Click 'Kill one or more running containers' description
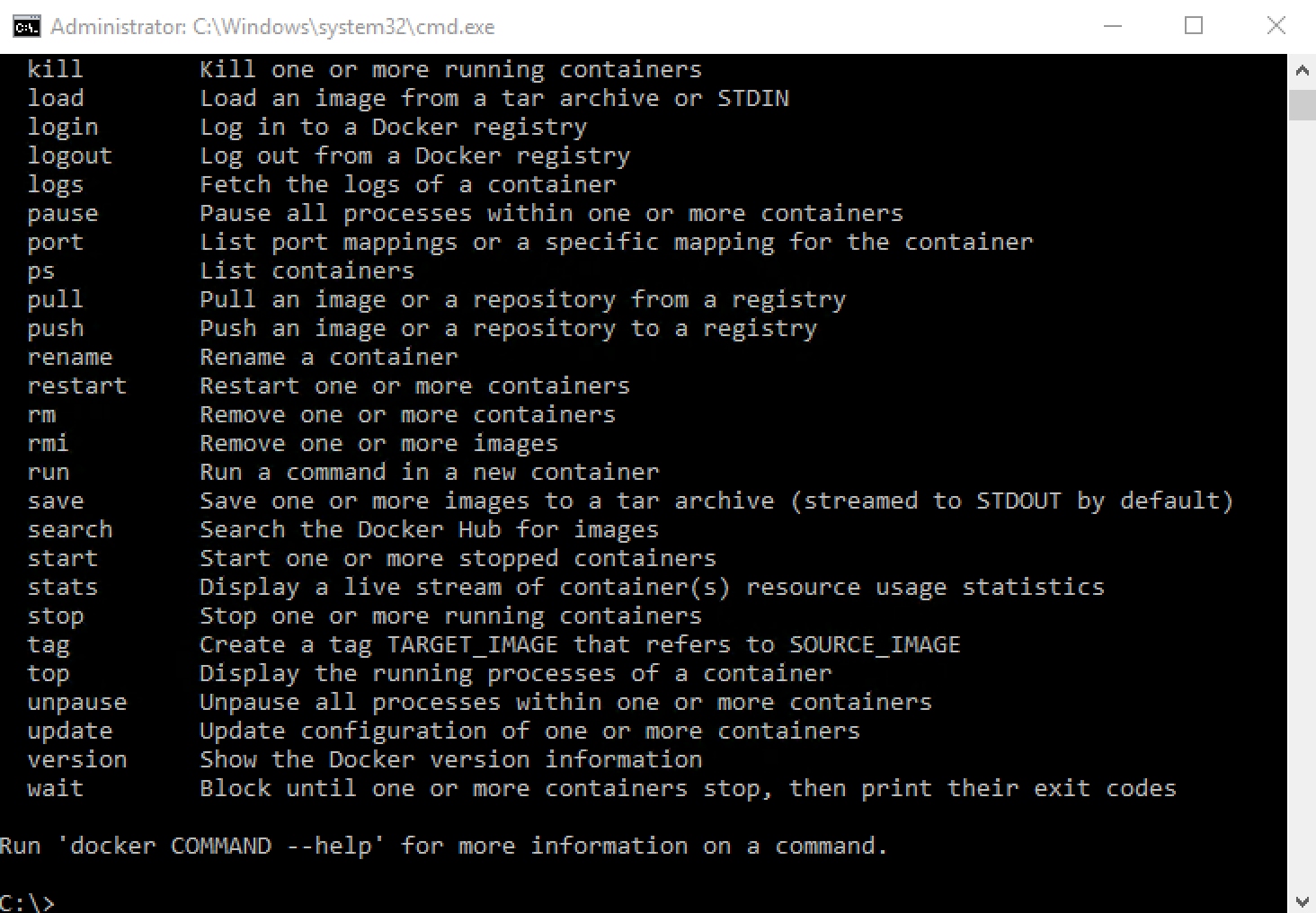The height and width of the screenshot is (913, 1316). [x=450, y=69]
